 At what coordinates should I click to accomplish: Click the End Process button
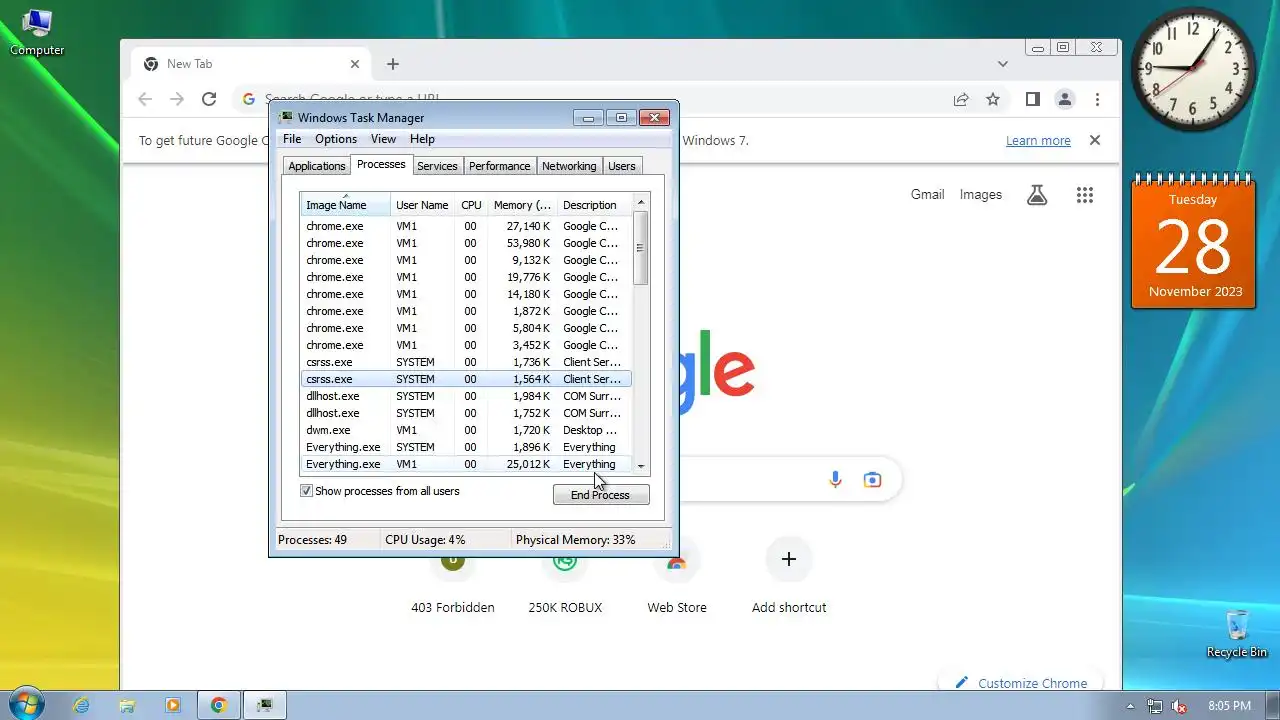click(x=600, y=495)
